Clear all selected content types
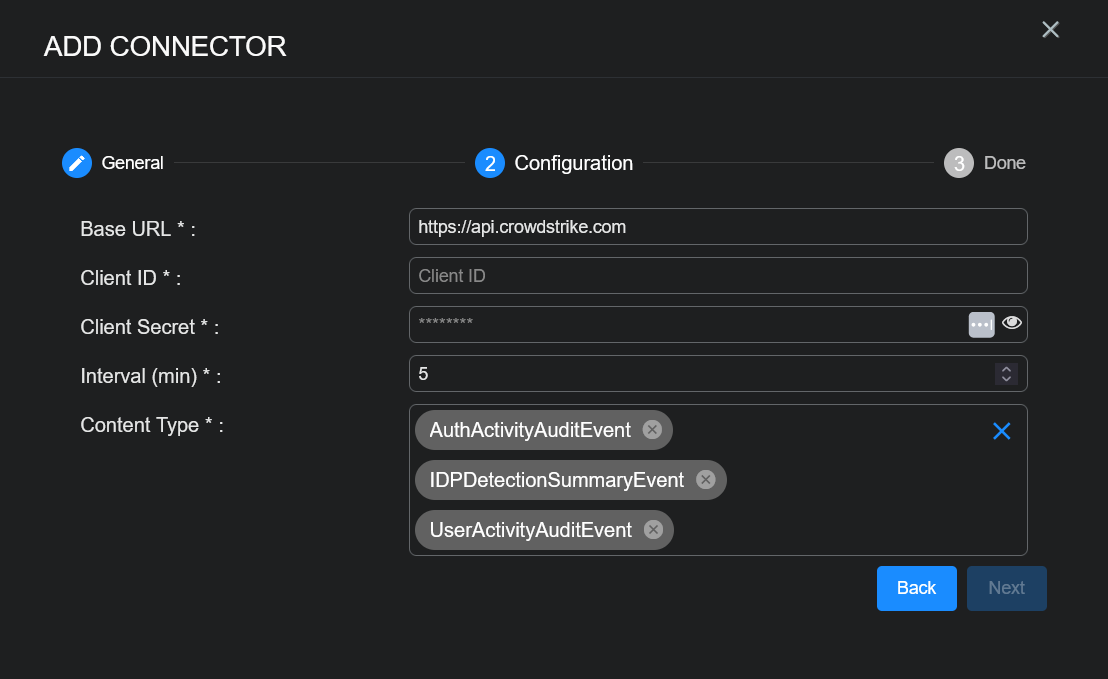1108x679 pixels. (x=1001, y=430)
